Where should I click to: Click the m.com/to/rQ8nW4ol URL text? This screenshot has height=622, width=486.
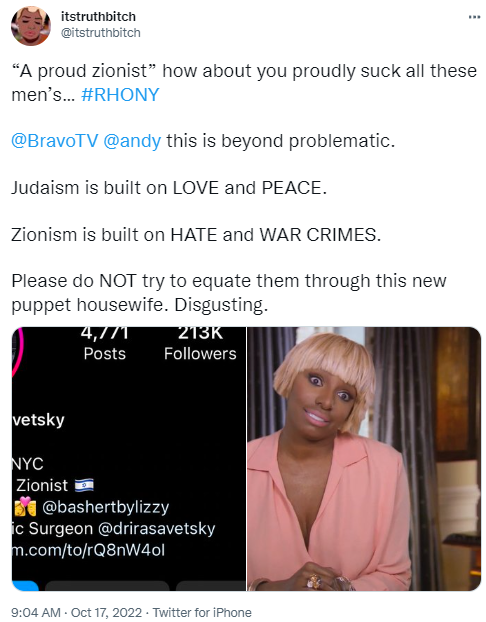coord(88,550)
